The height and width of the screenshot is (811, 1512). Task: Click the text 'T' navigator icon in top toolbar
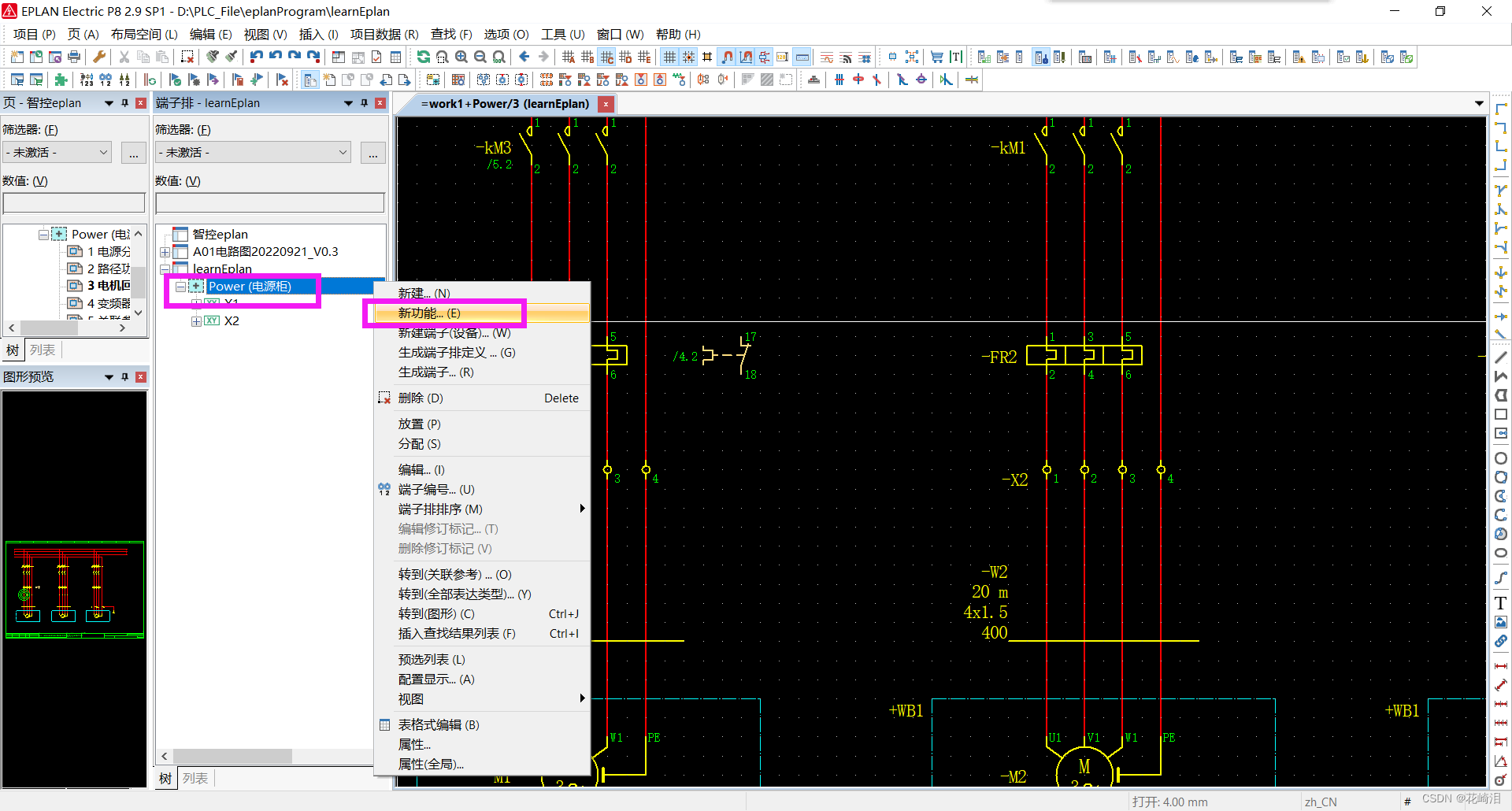coord(956,57)
